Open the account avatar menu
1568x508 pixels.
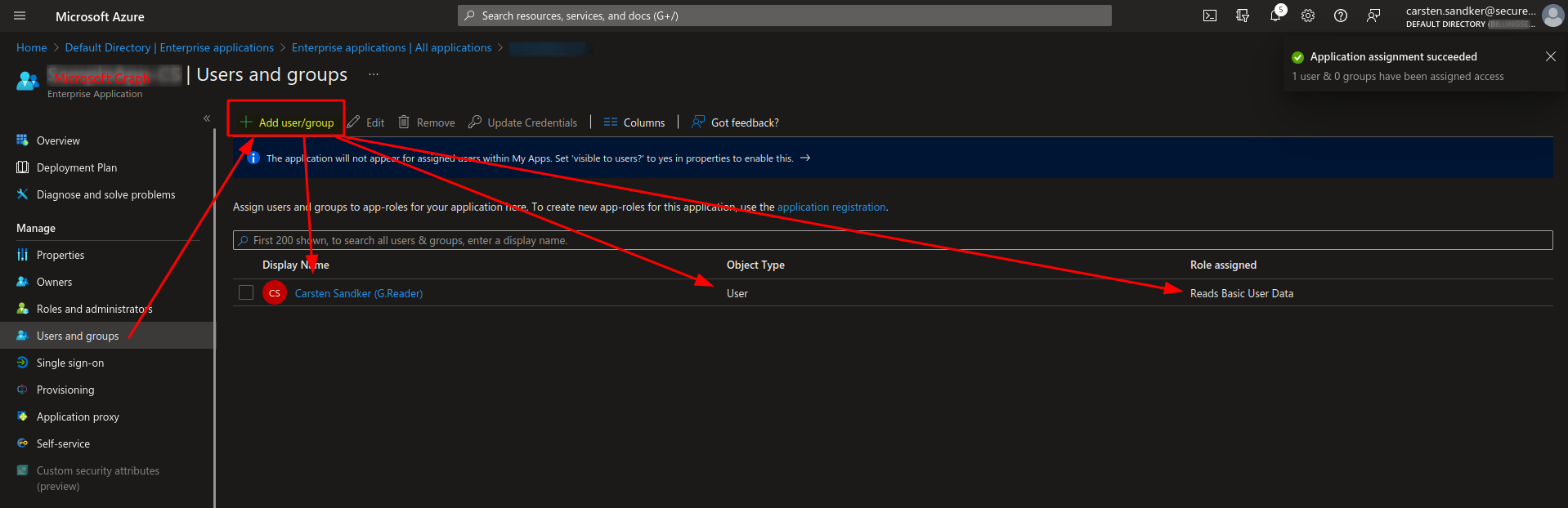1552,16
